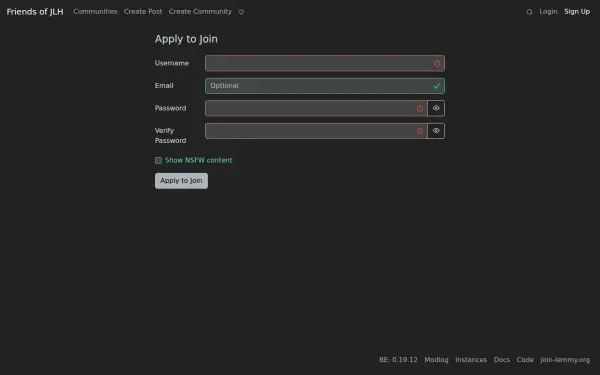Click the Password field warning icon
Screen dimensions: 600x375
click(x=420, y=108)
